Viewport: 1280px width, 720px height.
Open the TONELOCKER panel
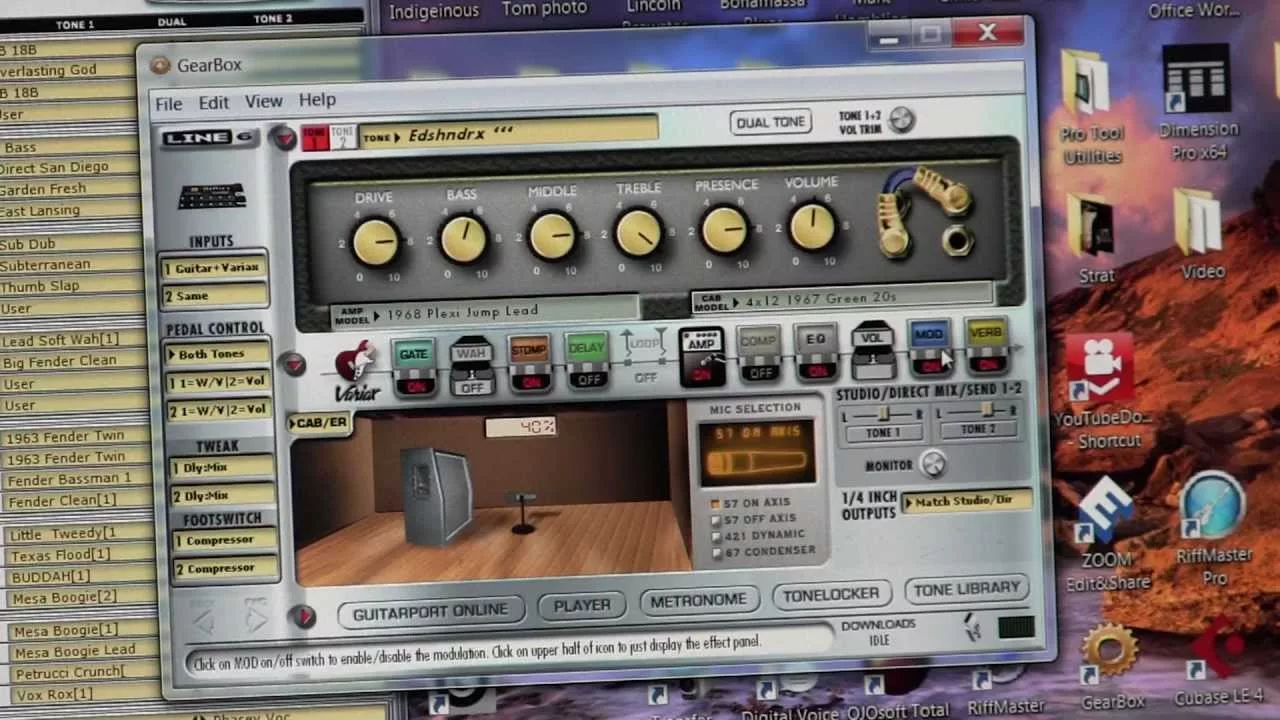(830, 595)
